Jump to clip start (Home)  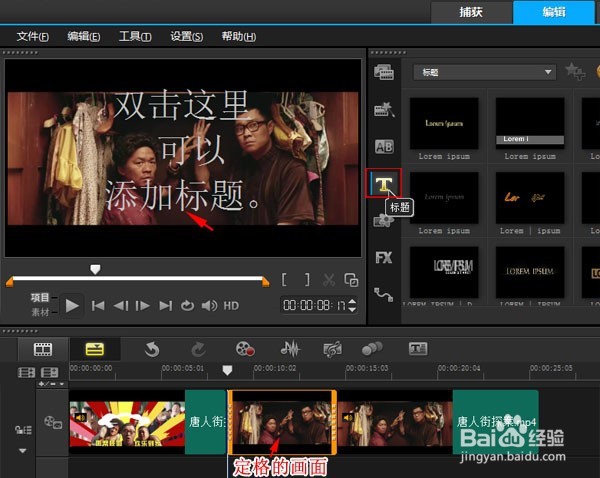98,306
